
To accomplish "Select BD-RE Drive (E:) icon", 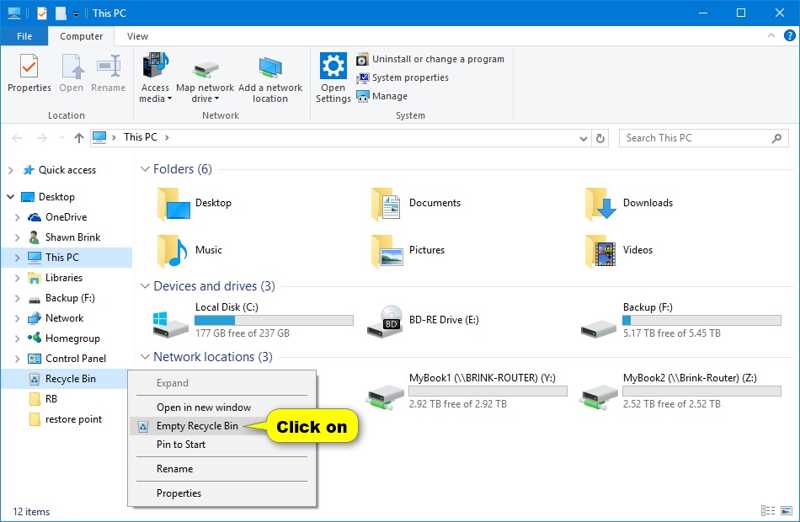I will coord(386,321).
